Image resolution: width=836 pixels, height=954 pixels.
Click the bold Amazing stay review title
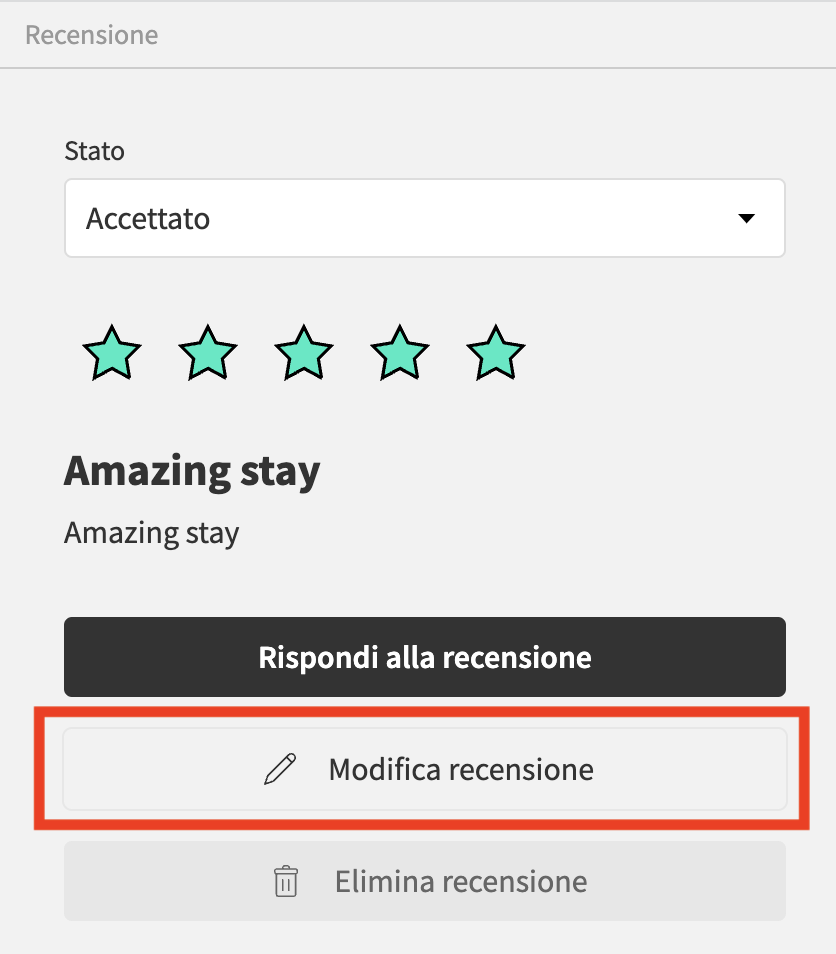(x=192, y=472)
